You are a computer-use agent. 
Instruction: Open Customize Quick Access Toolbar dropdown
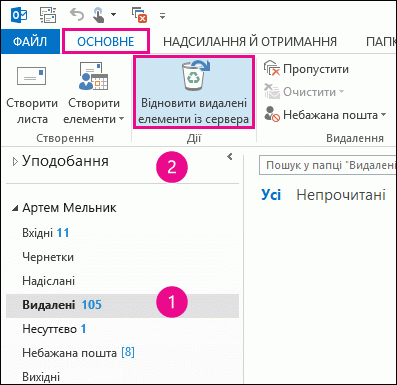(162, 15)
